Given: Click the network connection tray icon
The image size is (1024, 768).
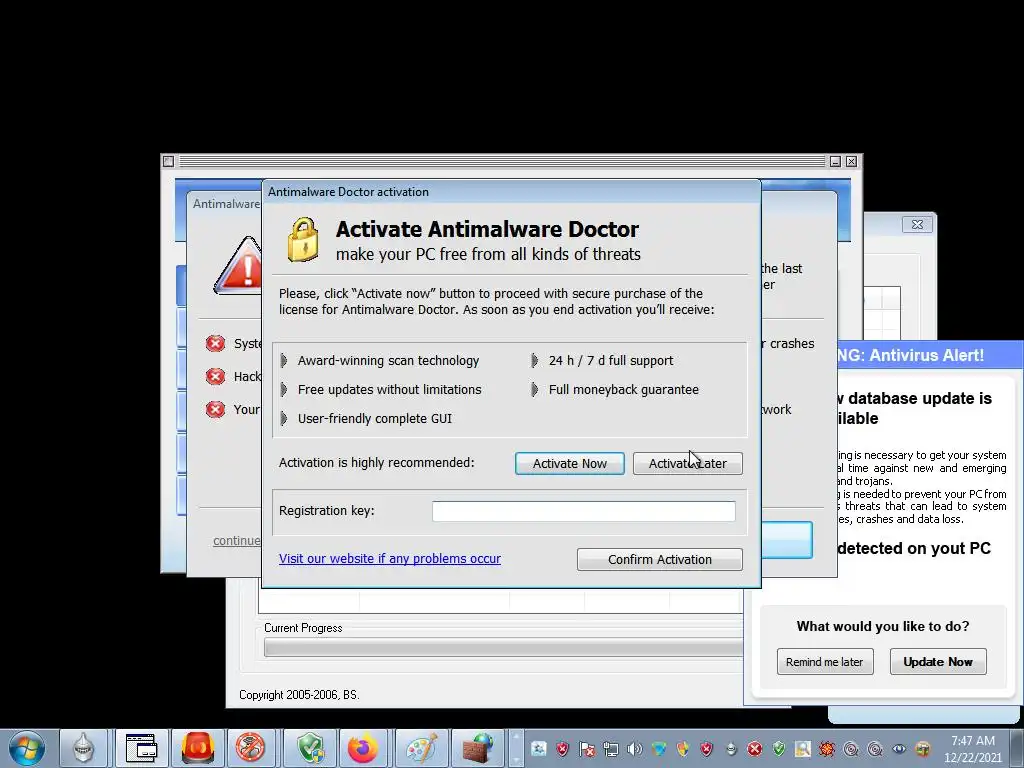Looking at the screenshot, I should click(x=611, y=749).
